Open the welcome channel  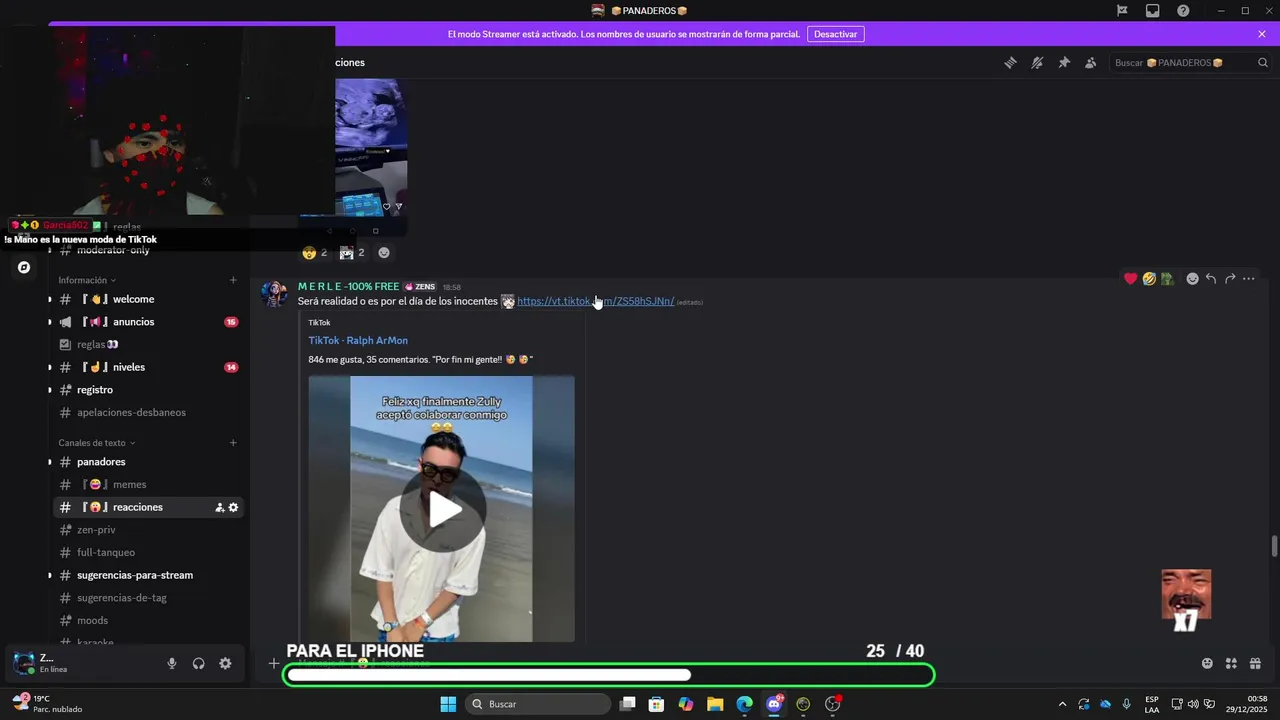[148, 299]
